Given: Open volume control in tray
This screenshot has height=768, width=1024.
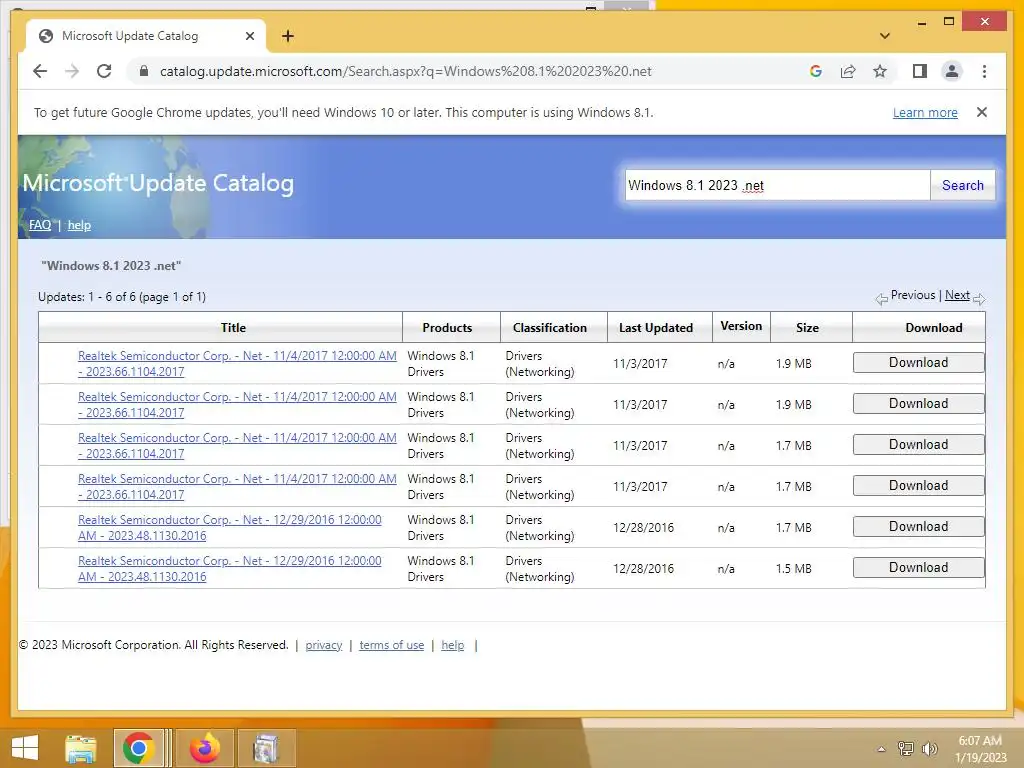Looking at the screenshot, I should click(x=929, y=749).
